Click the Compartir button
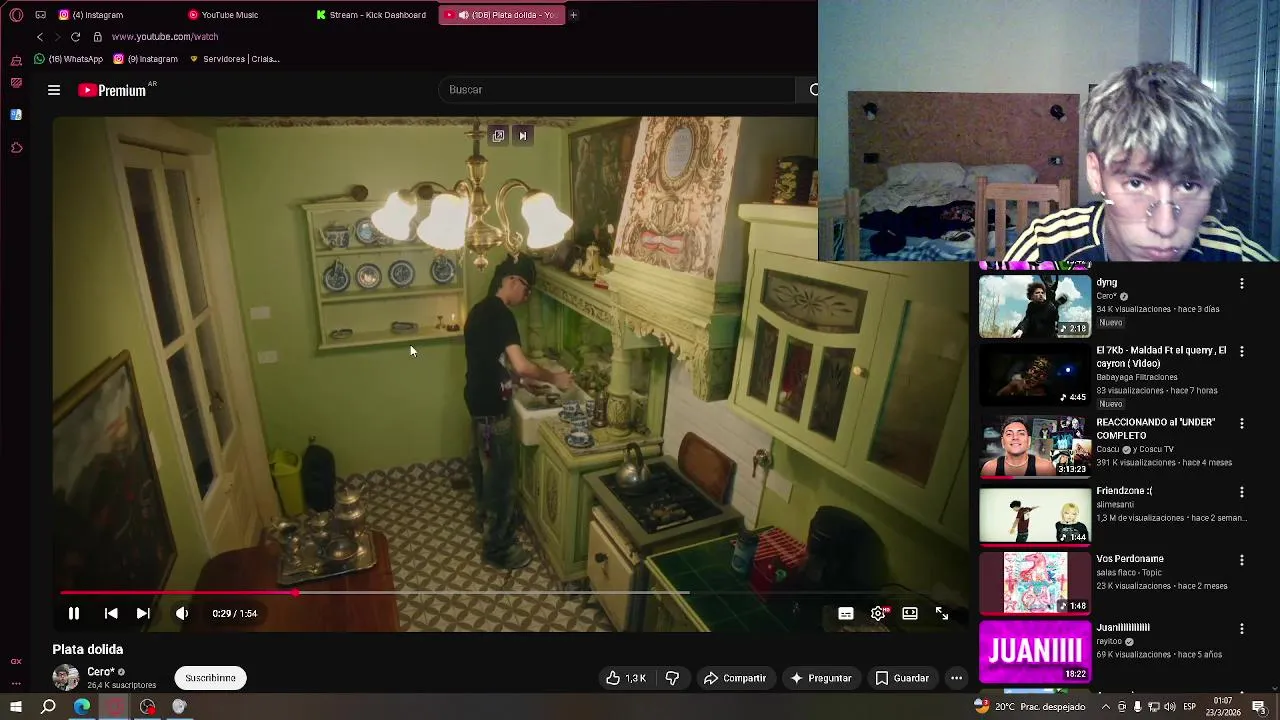The height and width of the screenshot is (720, 1280). pos(734,678)
